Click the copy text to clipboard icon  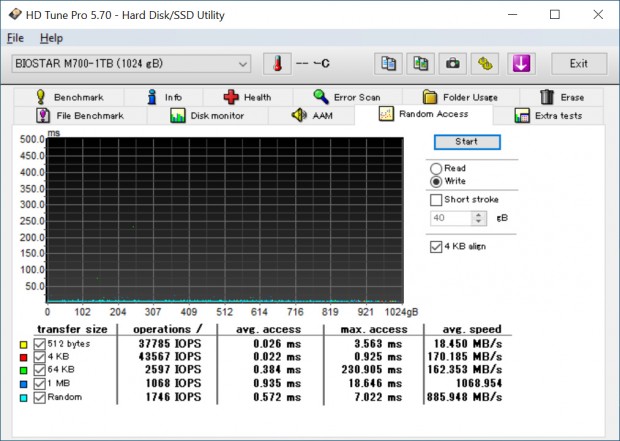coord(389,64)
